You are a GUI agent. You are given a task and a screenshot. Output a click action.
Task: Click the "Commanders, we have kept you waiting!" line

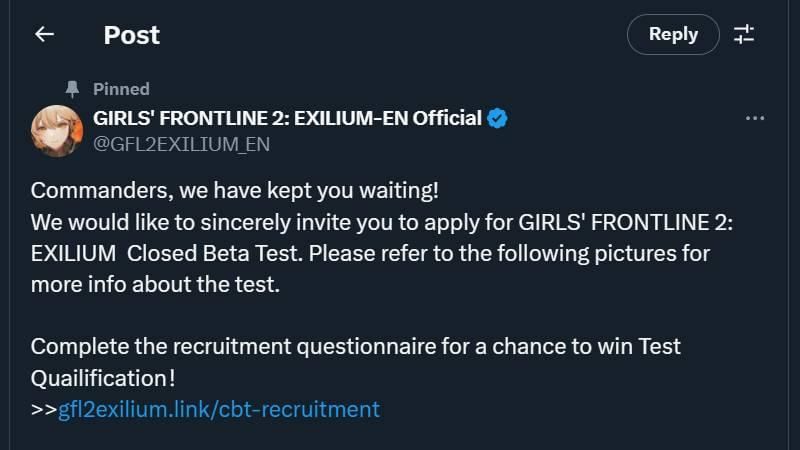coord(235,190)
